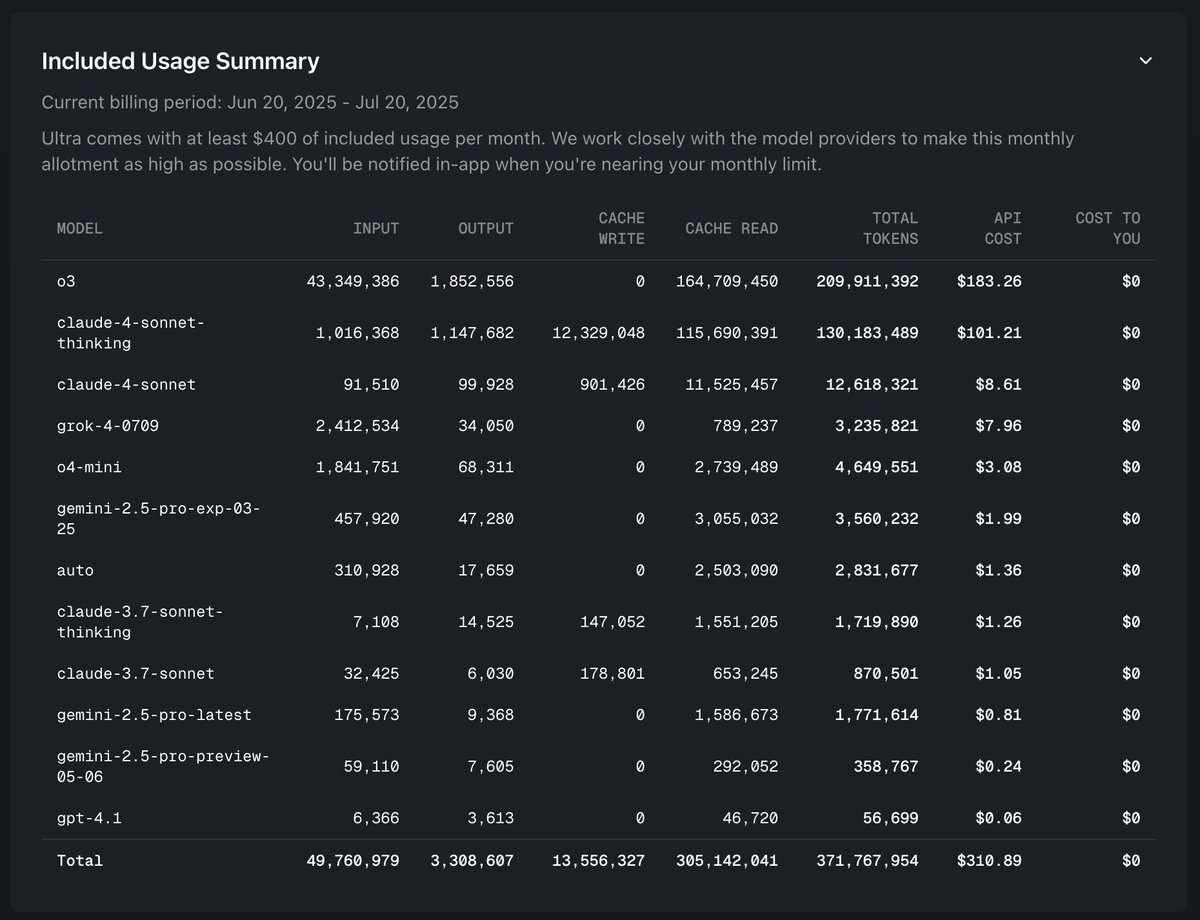The width and height of the screenshot is (1200, 920).
Task: Click API cost $1.26
Action: click(x=999, y=622)
